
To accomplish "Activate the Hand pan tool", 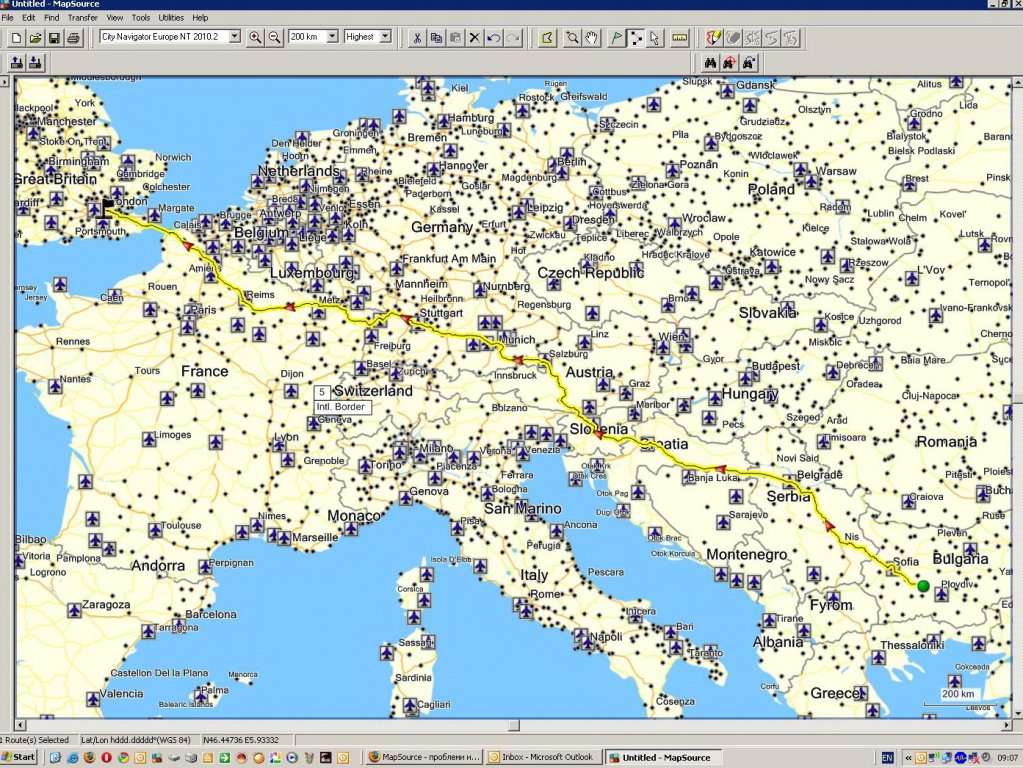I will (591, 38).
